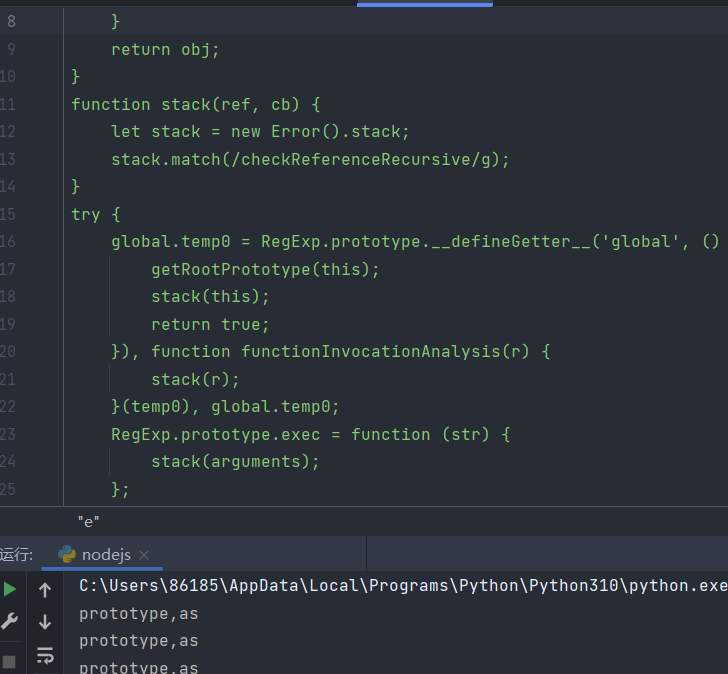Click line number 16 in gutter
This screenshot has width=728, height=674.
(7, 241)
